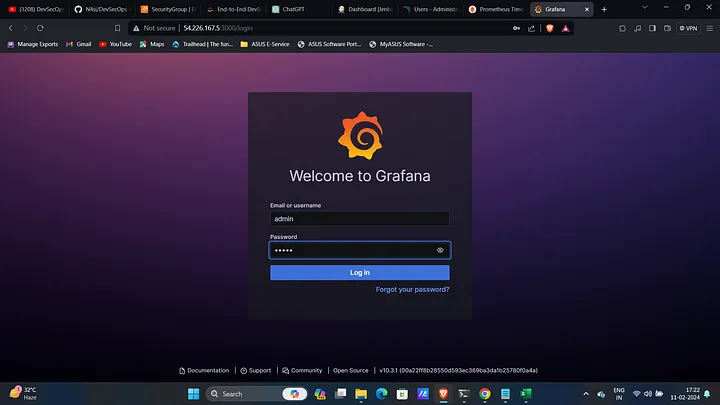The height and width of the screenshot is (405, 720).
Task: Show password with the eye icon
Action: [x=440, y=250]
